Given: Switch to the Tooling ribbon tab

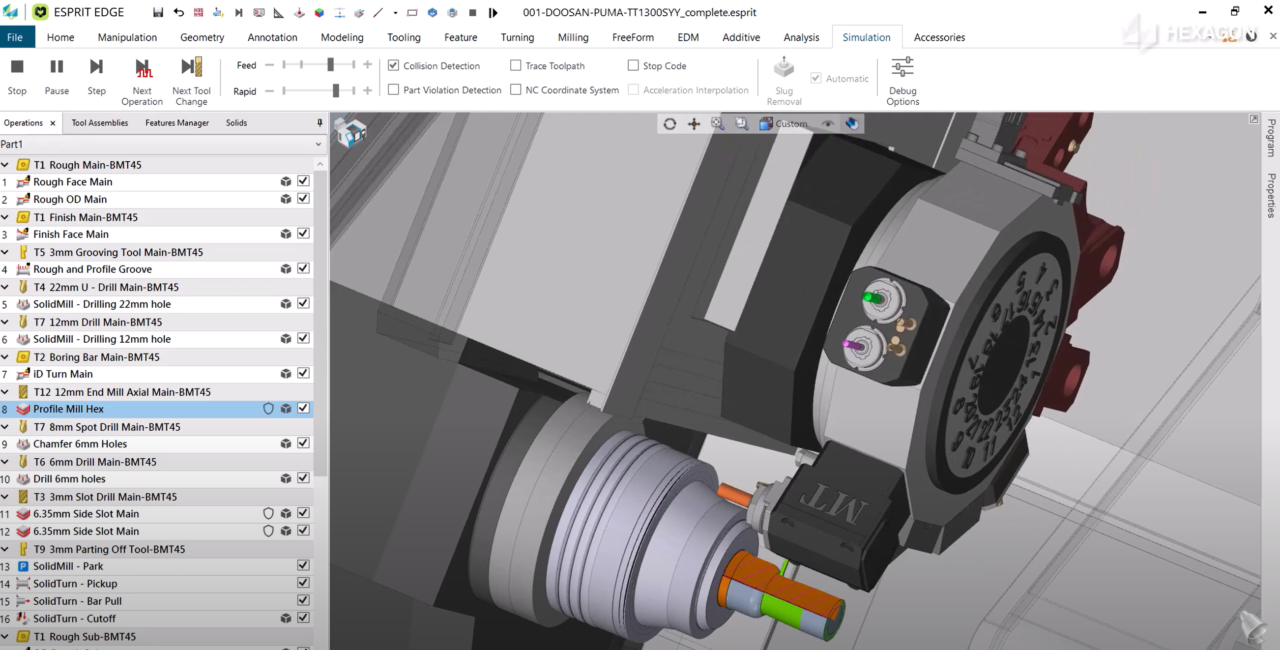Looking at the screenshot, I should tap(404, 37).
